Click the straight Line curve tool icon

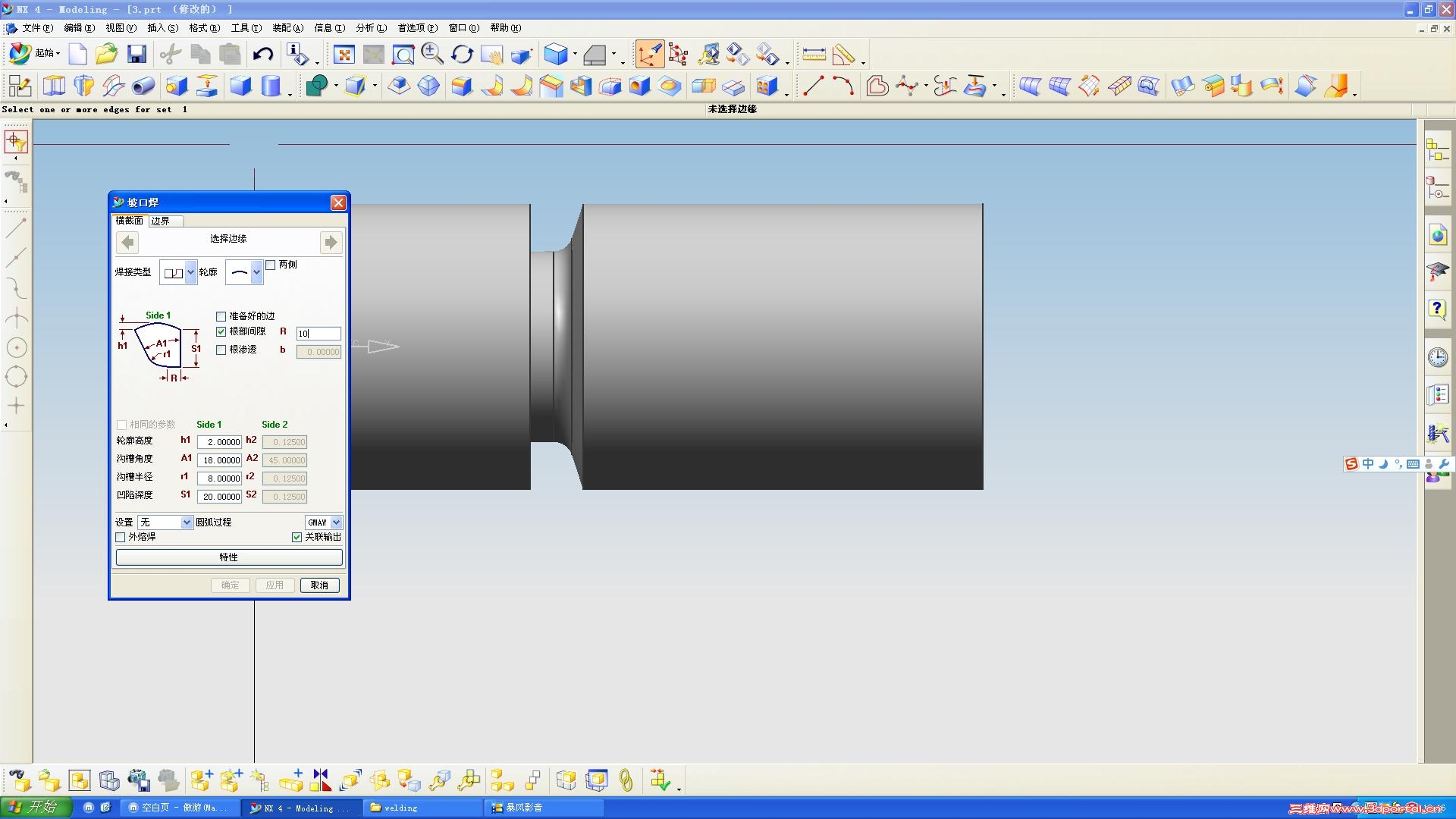813,86
